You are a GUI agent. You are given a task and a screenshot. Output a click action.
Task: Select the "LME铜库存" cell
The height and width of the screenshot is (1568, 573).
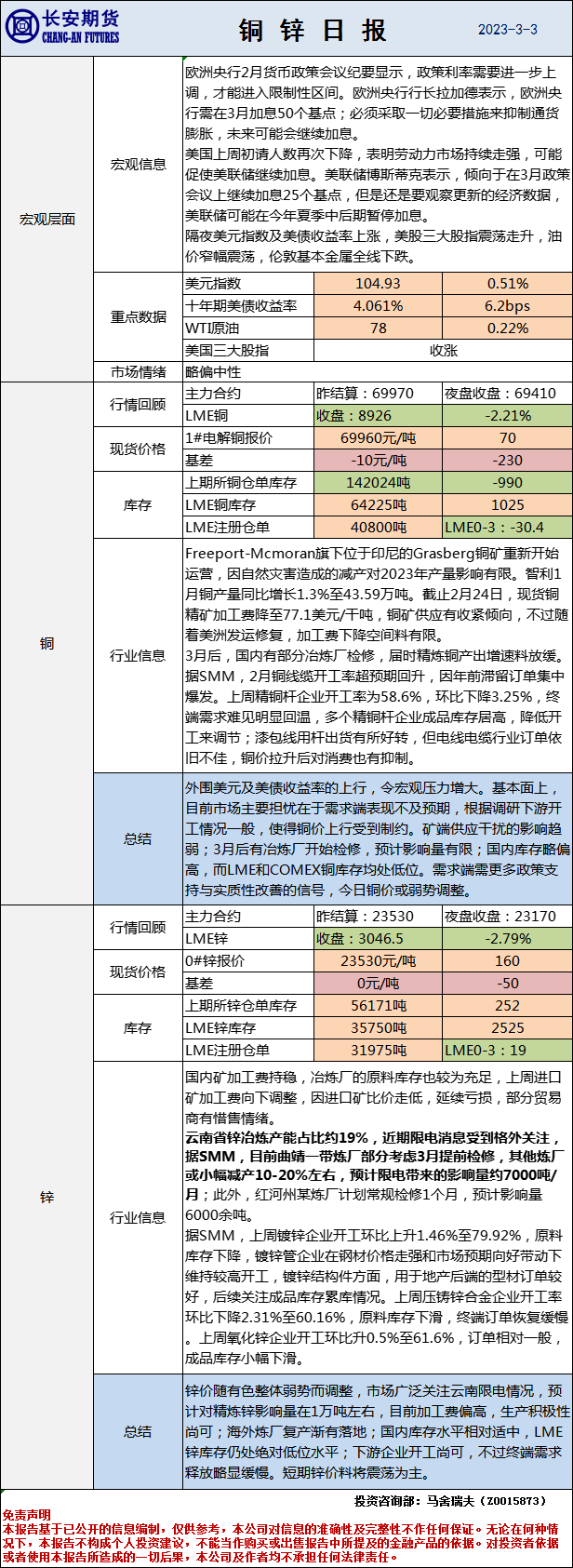tap(249, 505)
